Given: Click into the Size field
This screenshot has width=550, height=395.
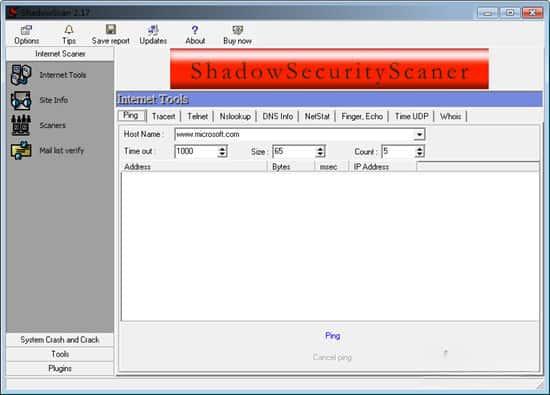Looking at the screenshot, I should [x=294, y=152].
